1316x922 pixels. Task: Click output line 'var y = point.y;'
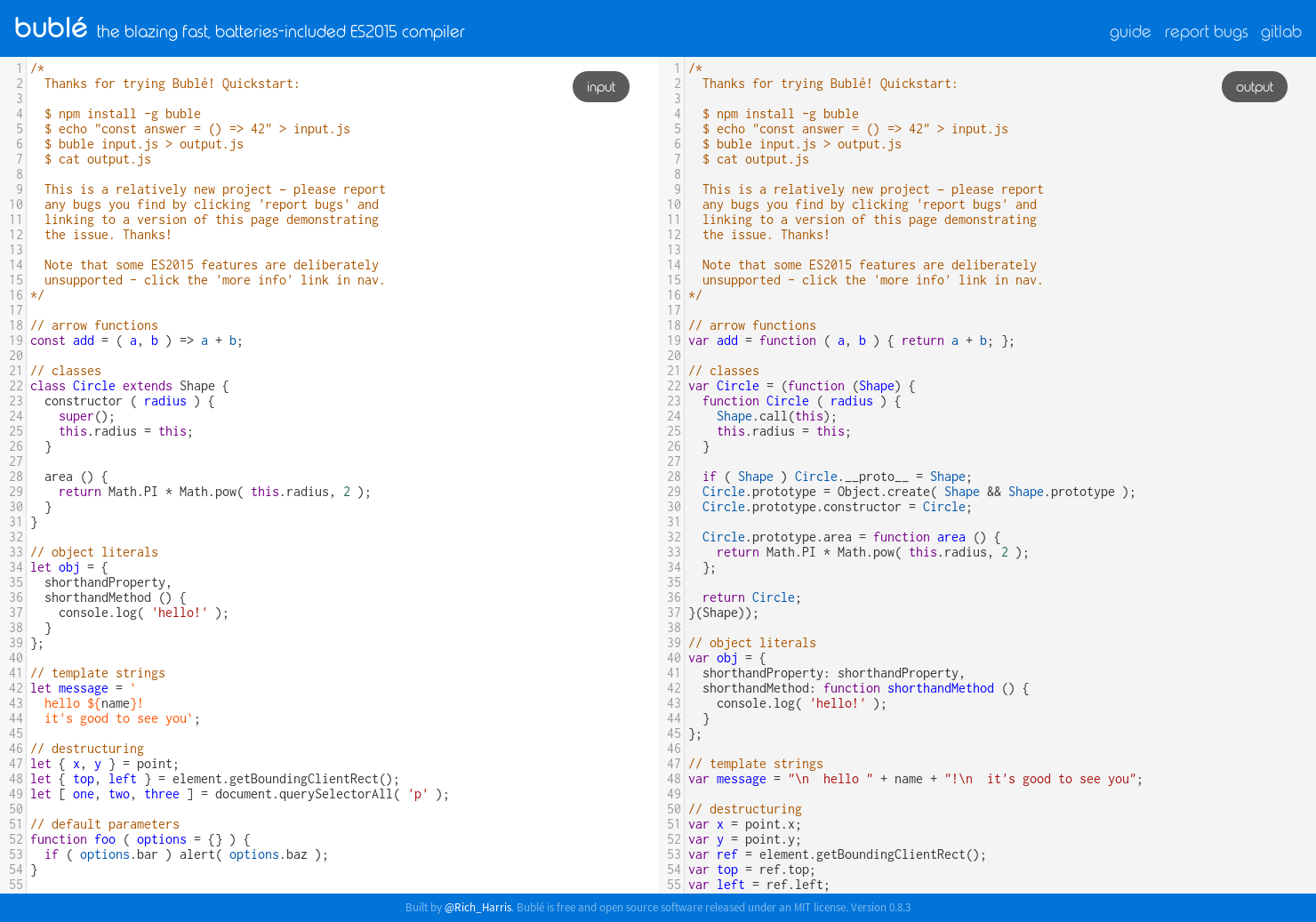pyautogui.click(x=745, y=839)
